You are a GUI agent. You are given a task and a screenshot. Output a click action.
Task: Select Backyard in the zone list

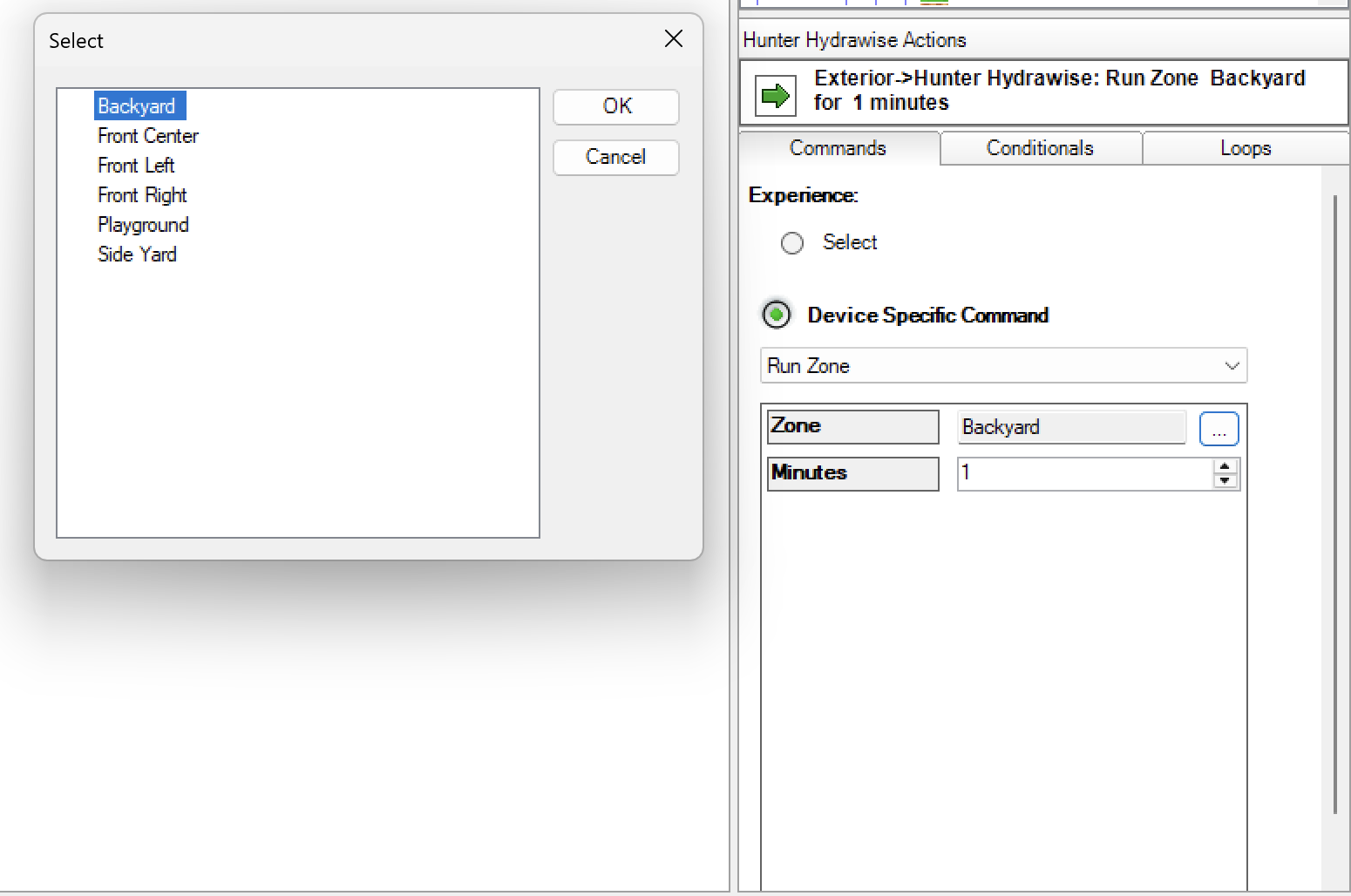click(137, 106)
